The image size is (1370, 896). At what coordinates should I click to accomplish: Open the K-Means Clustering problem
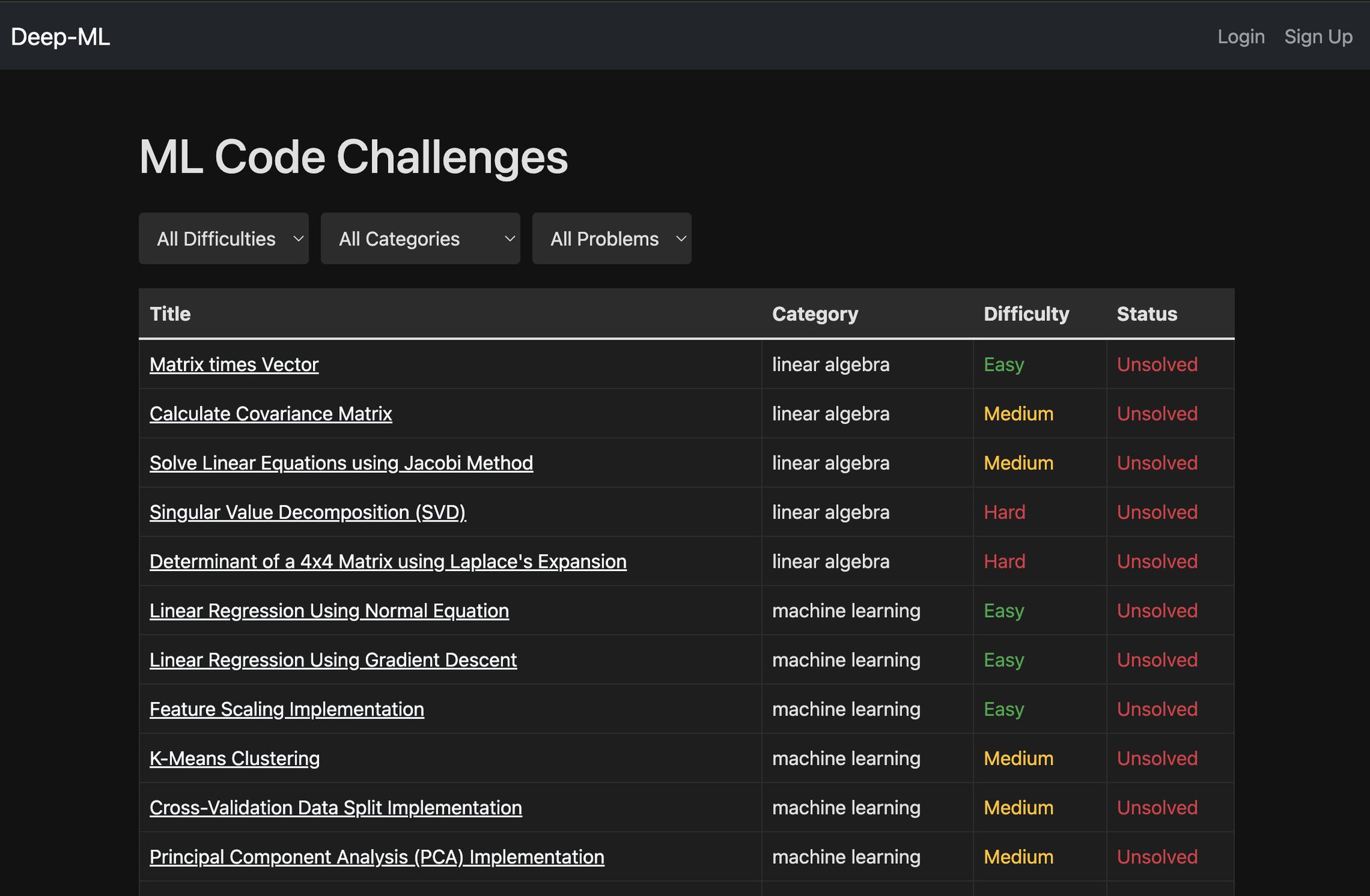click(235, 758)
